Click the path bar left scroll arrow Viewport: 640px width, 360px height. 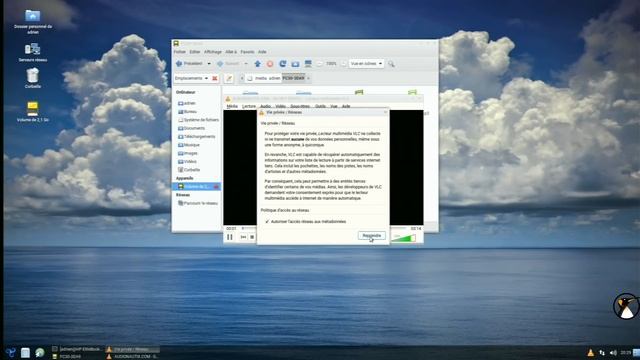[x=242, y=78]
